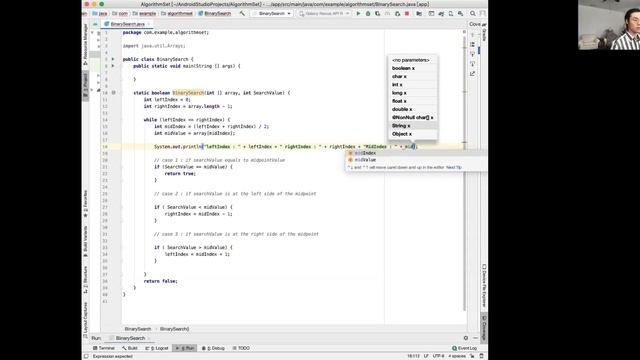Select 'double x' in parameter info popup
Viewport: 640px width, 360px height.
point(413,109)
